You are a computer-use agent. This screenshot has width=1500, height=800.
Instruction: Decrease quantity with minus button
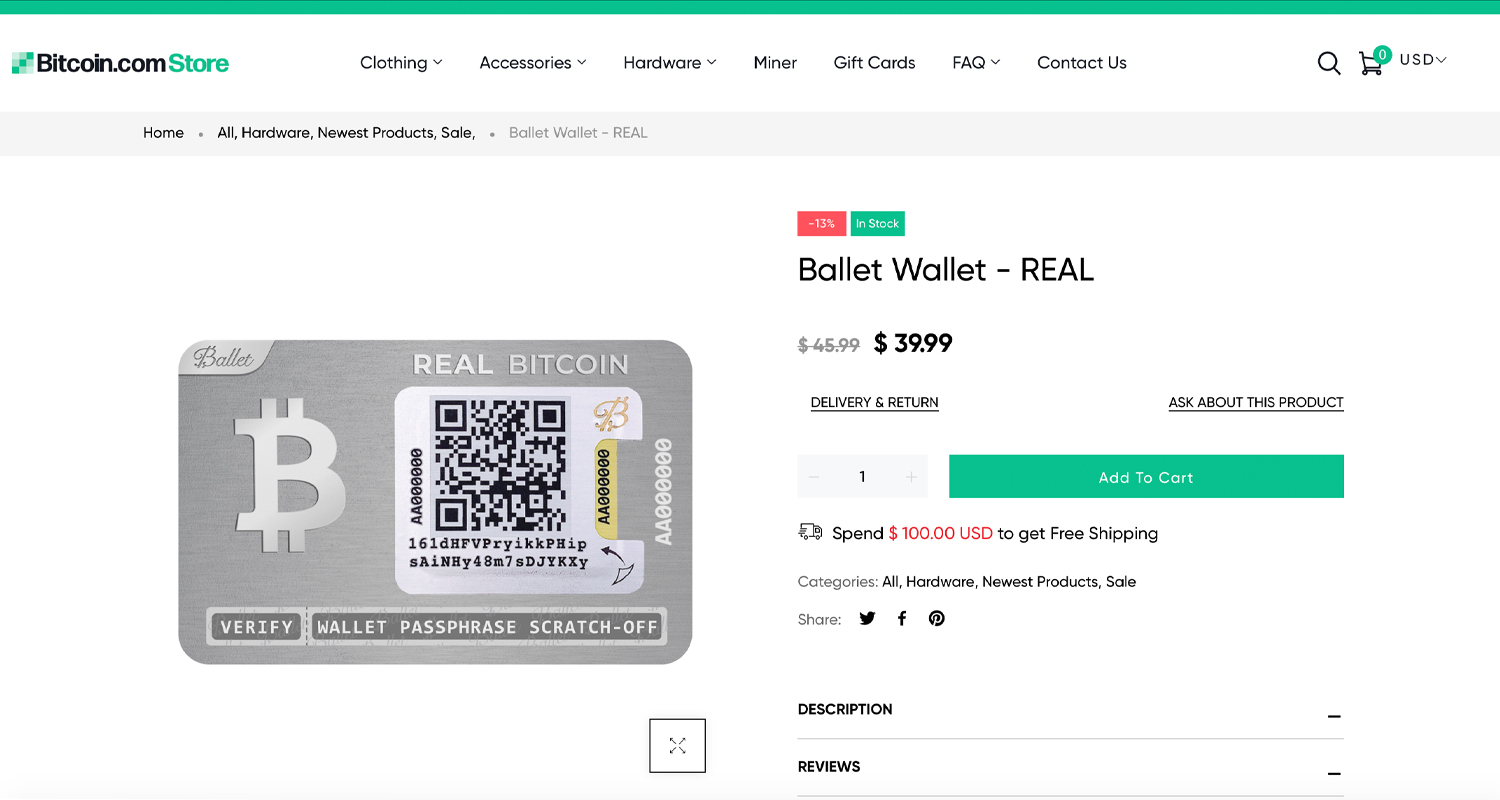[x=814, y=477]
